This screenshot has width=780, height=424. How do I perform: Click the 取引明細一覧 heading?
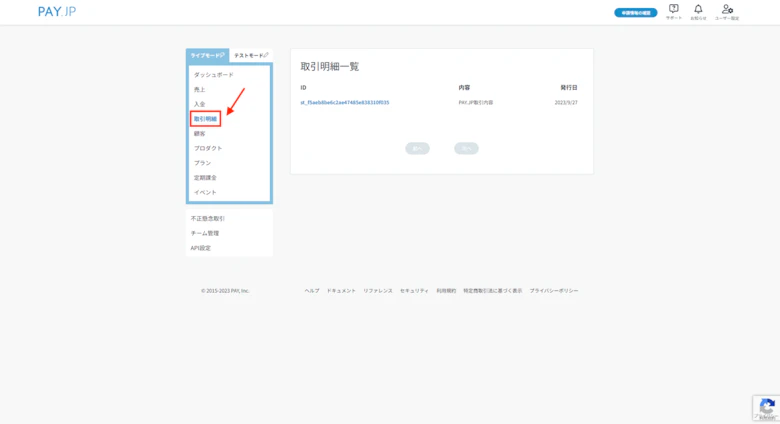[x=330, y=67]
